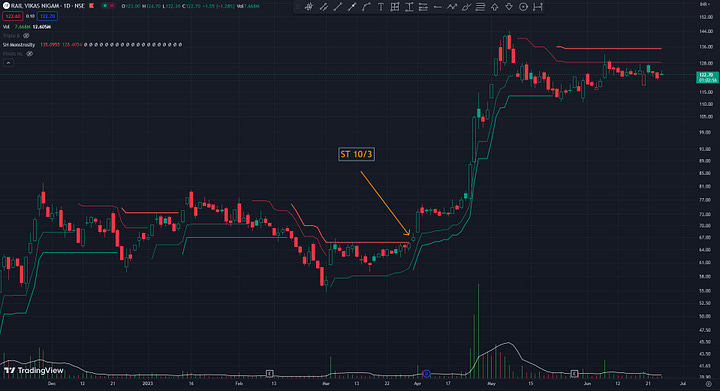Select the Vol indicator legend
The image size is (720, 391).
(x=6, y=27)
